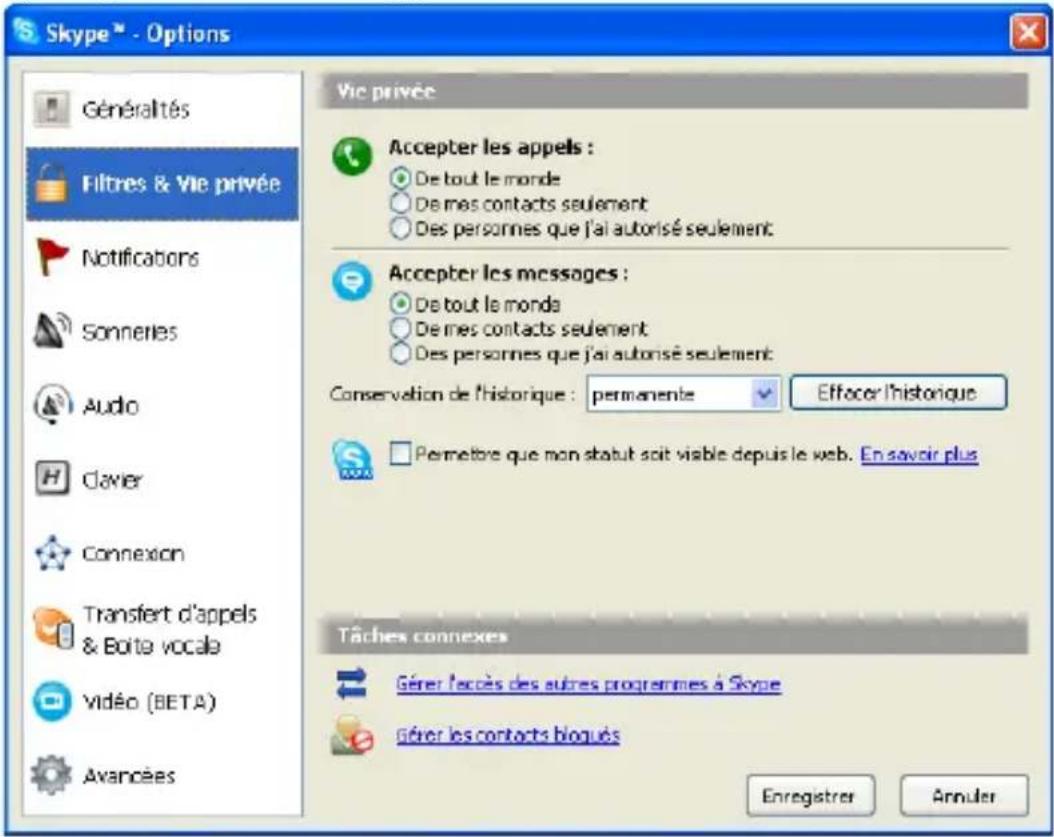Open Avancées settings section
The image size is (1054, 837).
click(163, 775)
